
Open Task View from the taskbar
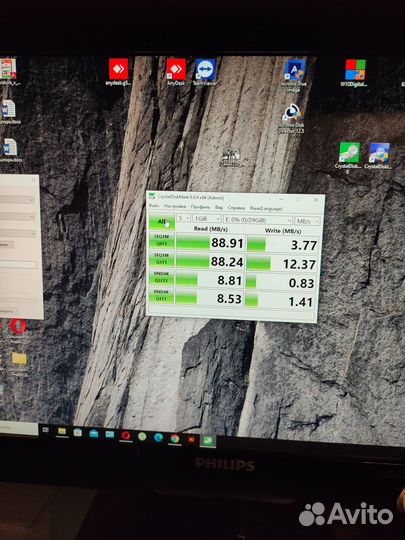[45, 430]
